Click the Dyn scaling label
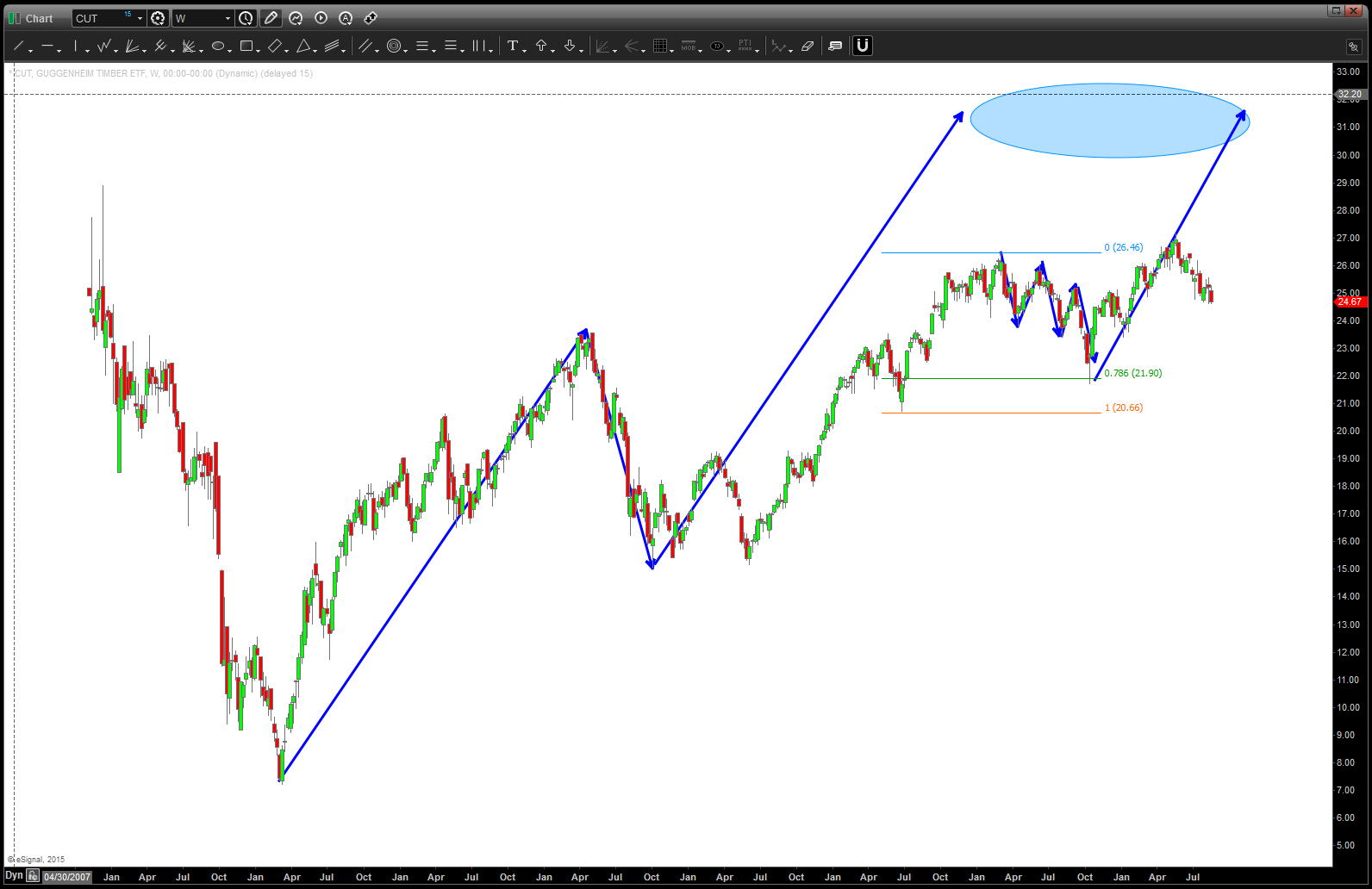 [14, 876]
